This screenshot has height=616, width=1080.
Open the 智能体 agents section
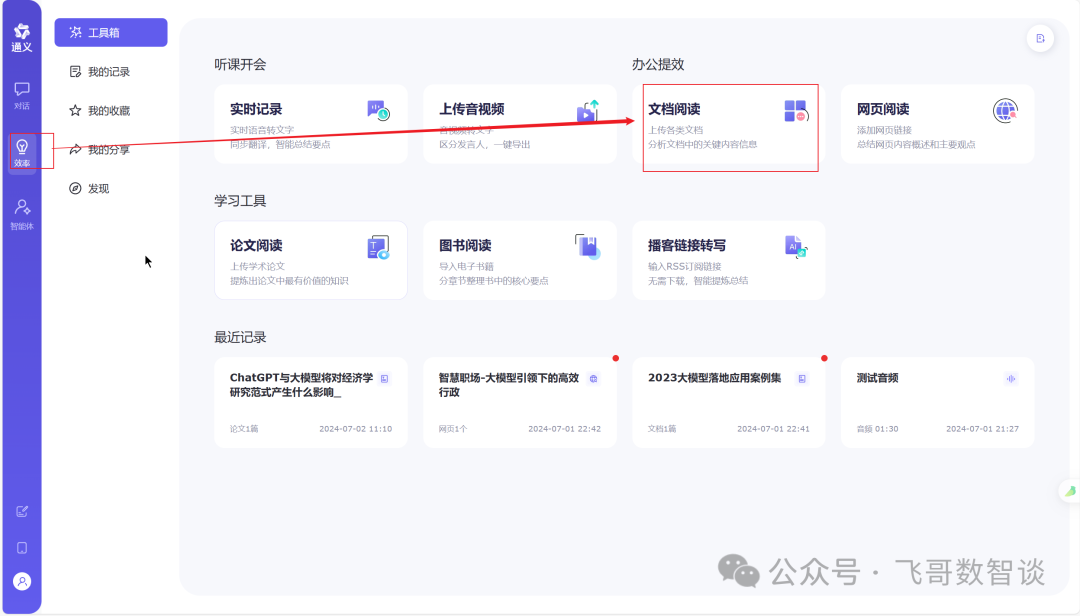21,214
